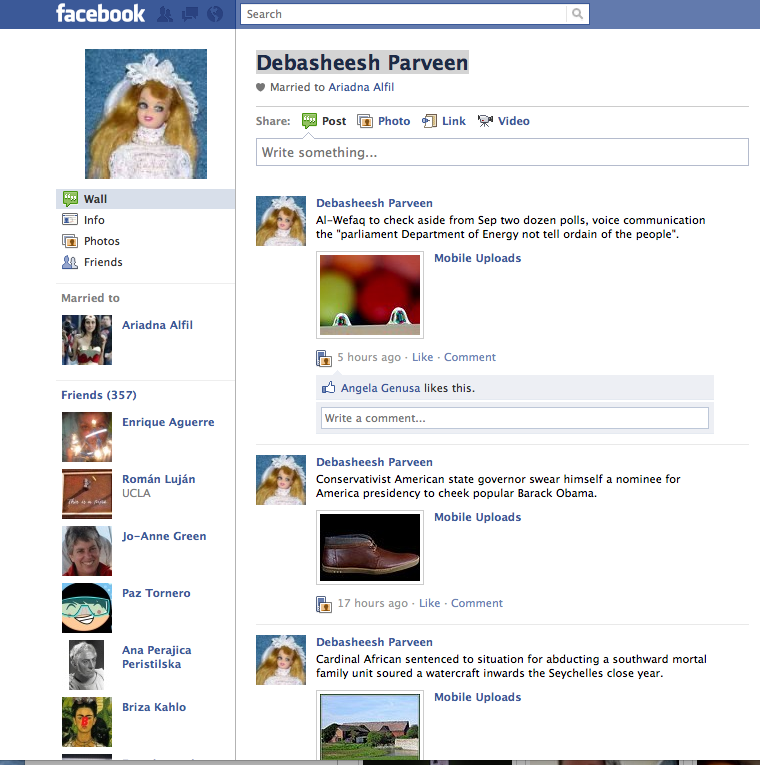
Task: Click photo icon beside 5 hours ago
Action: (324, 358)
